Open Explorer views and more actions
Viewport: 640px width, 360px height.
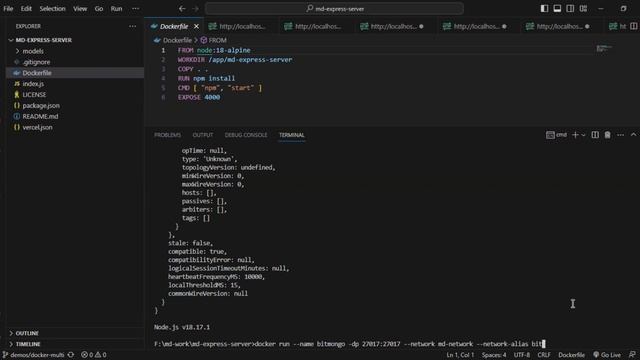tap(133, 26)
